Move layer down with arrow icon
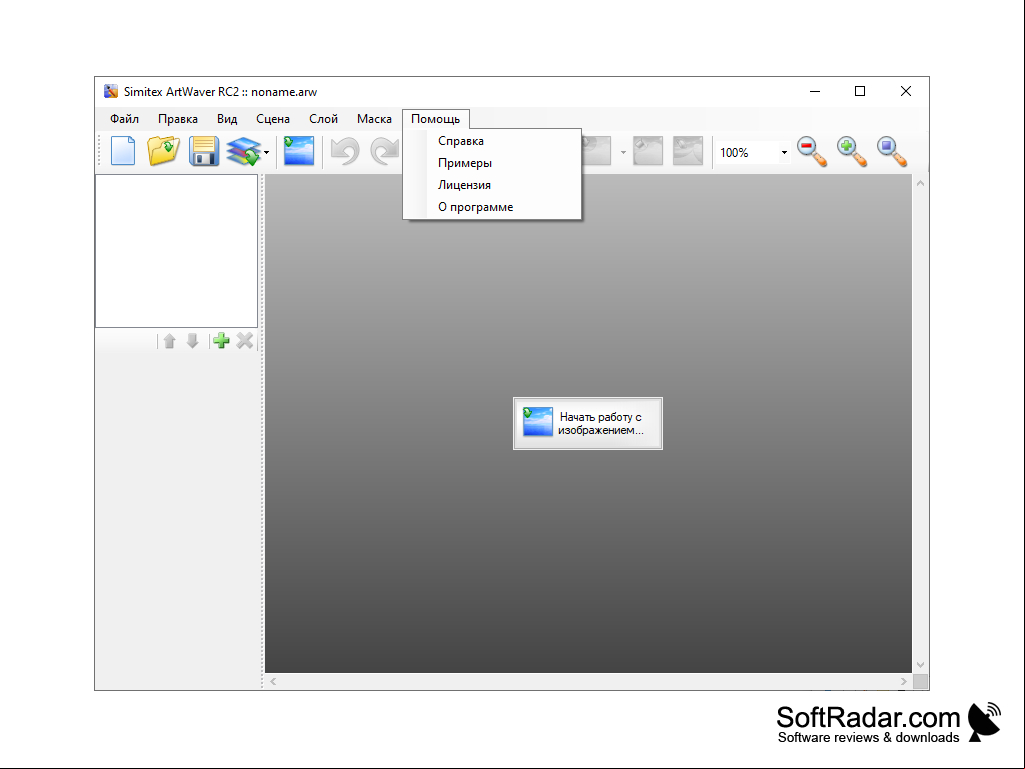The width and height of the screenshot is (1025, 769). click(192, 341)
